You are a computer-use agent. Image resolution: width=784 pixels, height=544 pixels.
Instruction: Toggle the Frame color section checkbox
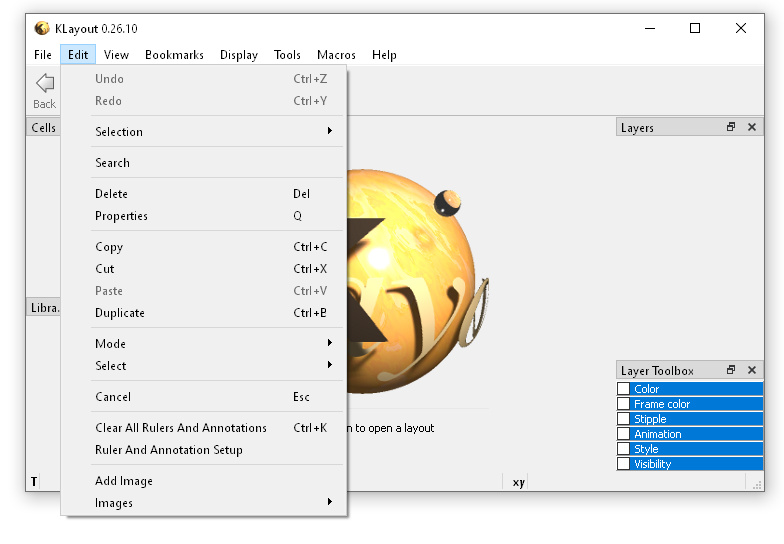(624, 404)
